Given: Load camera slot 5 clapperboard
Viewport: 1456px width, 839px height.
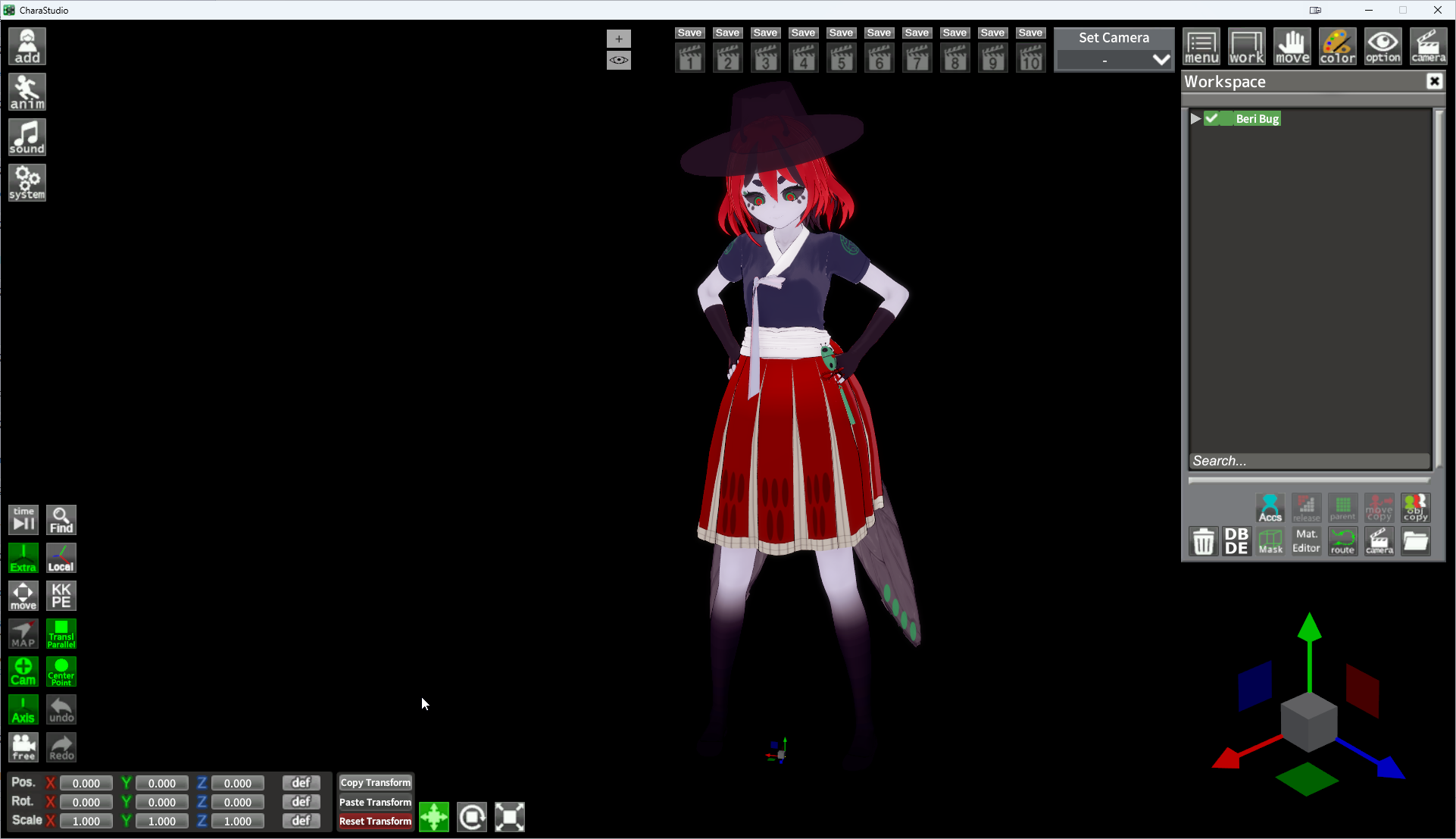Looking at the screenshot, I should tap(842, 58).
